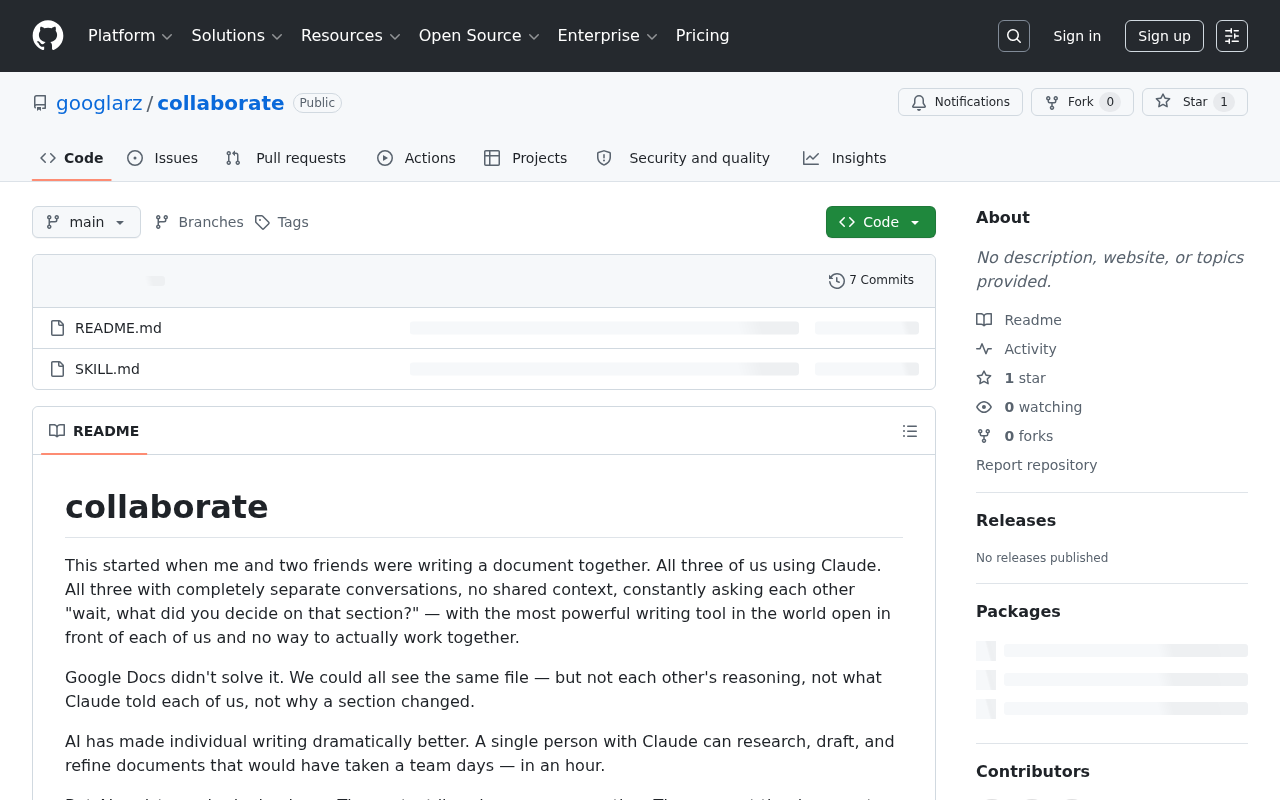1280x800 pixels.
Task: Open the Readme link in About
Action: point(1019,320)
